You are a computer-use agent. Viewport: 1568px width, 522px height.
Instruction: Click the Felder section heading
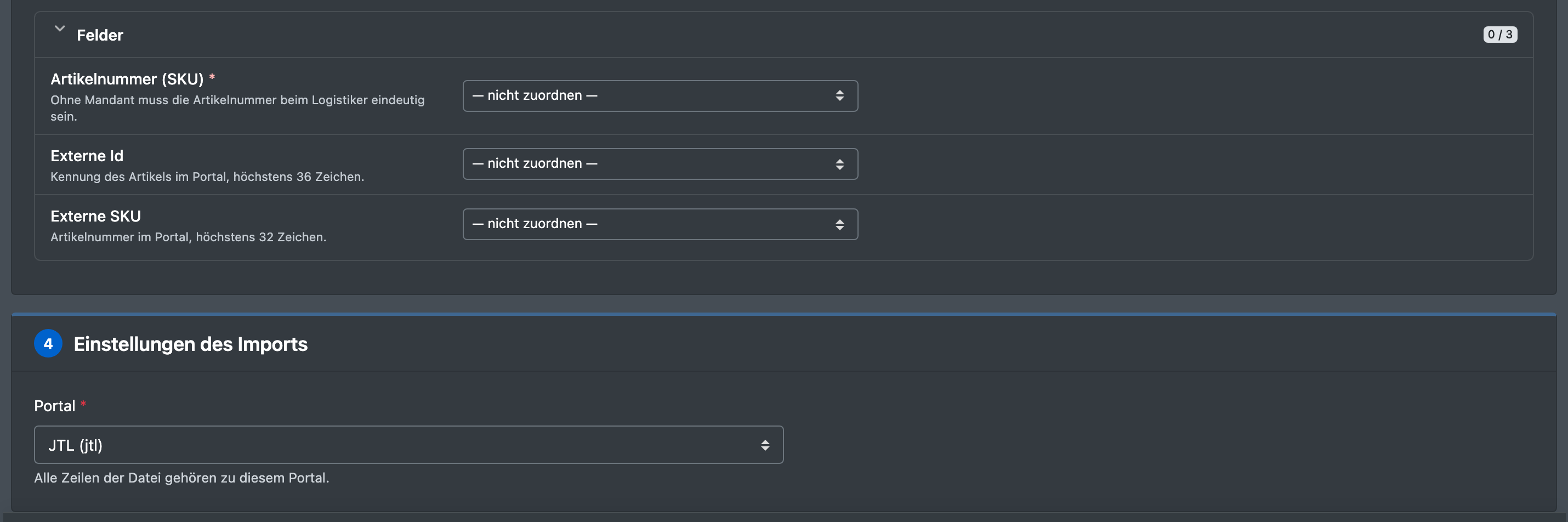[100, 35]
